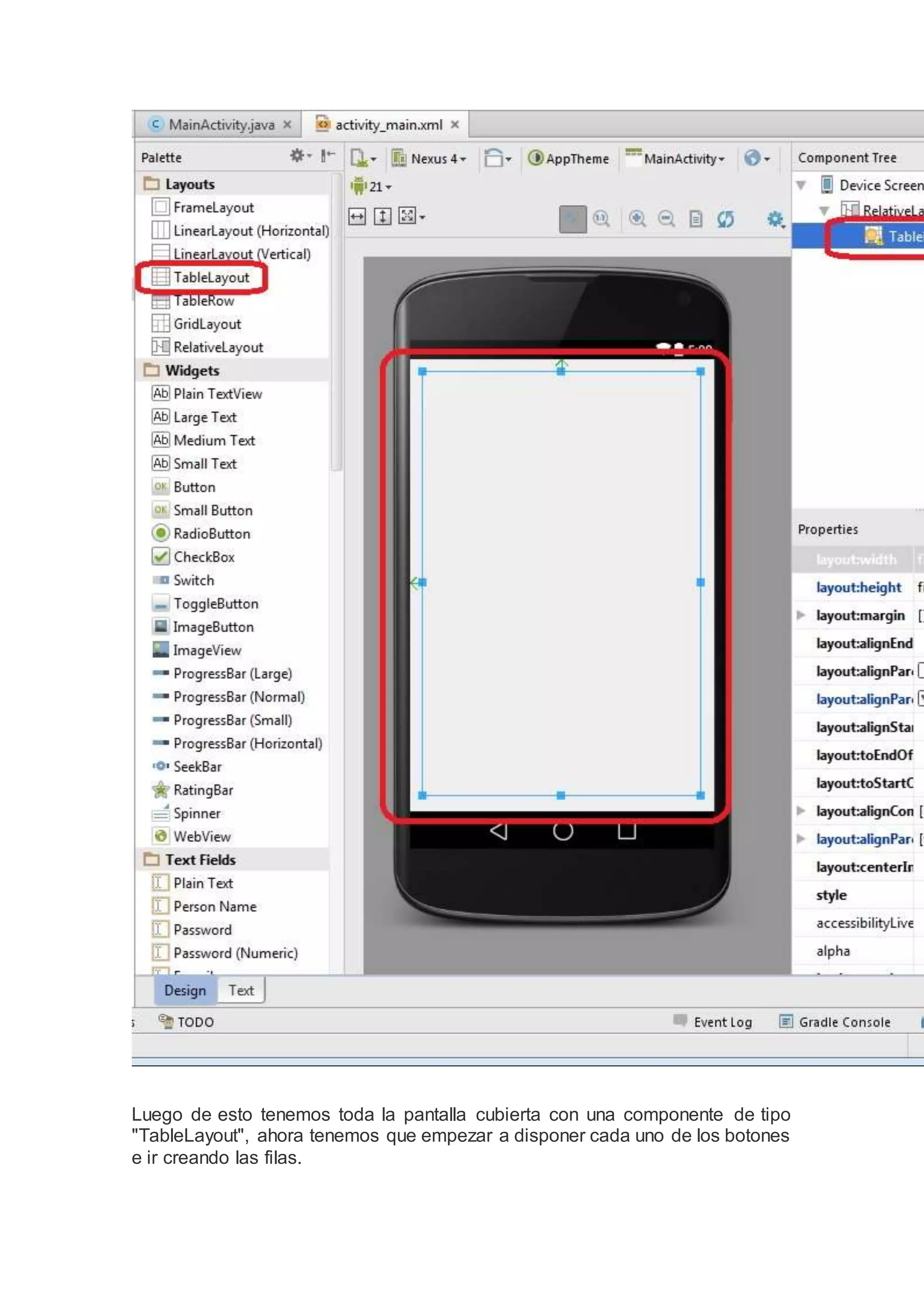Image resolution: width=924 pixels, height=1307 pixels.
Task: Click the zoom in magnifier icon
Action: [x=637, y=219]
